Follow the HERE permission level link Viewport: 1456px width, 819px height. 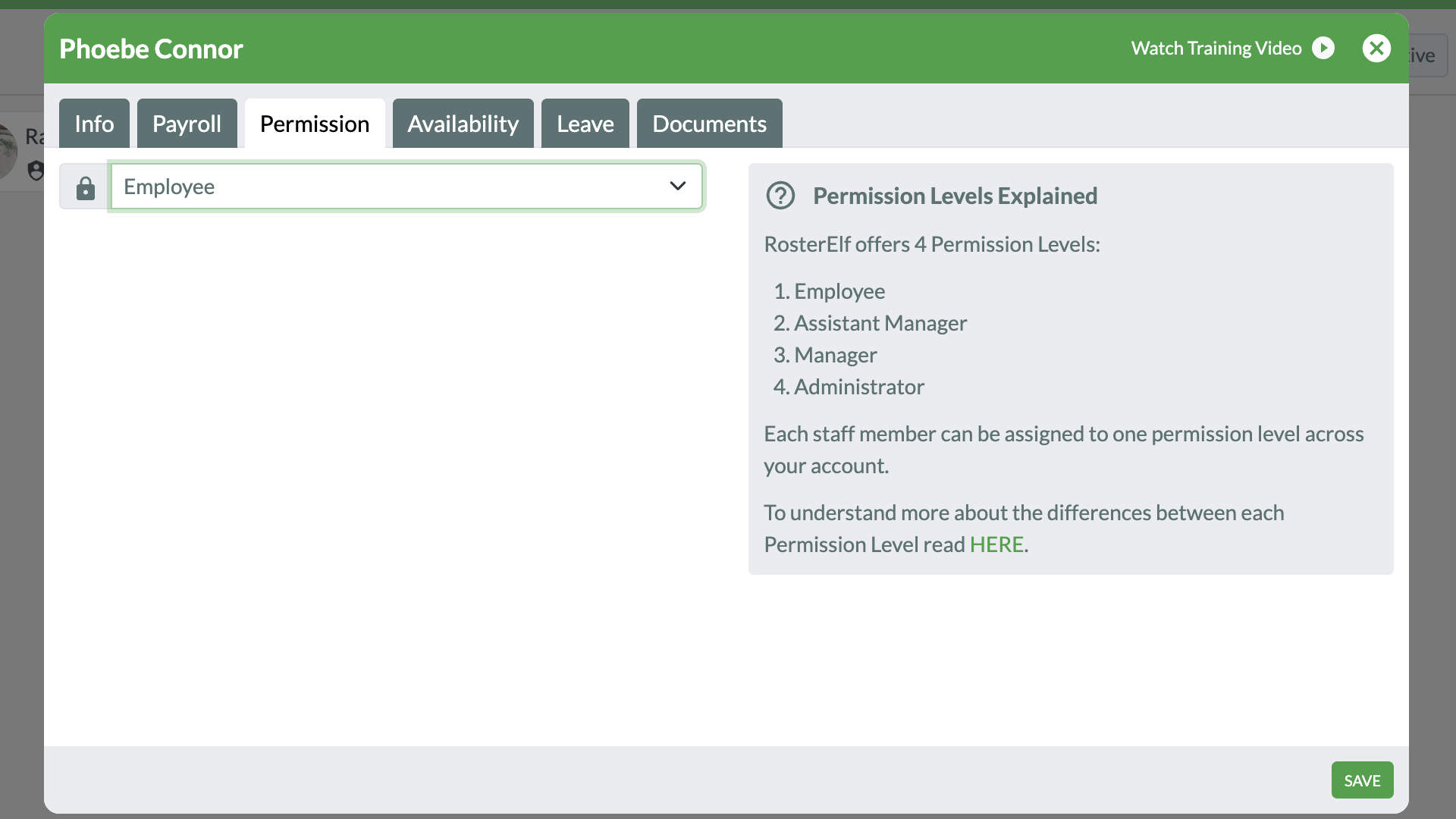pos(996,544)
